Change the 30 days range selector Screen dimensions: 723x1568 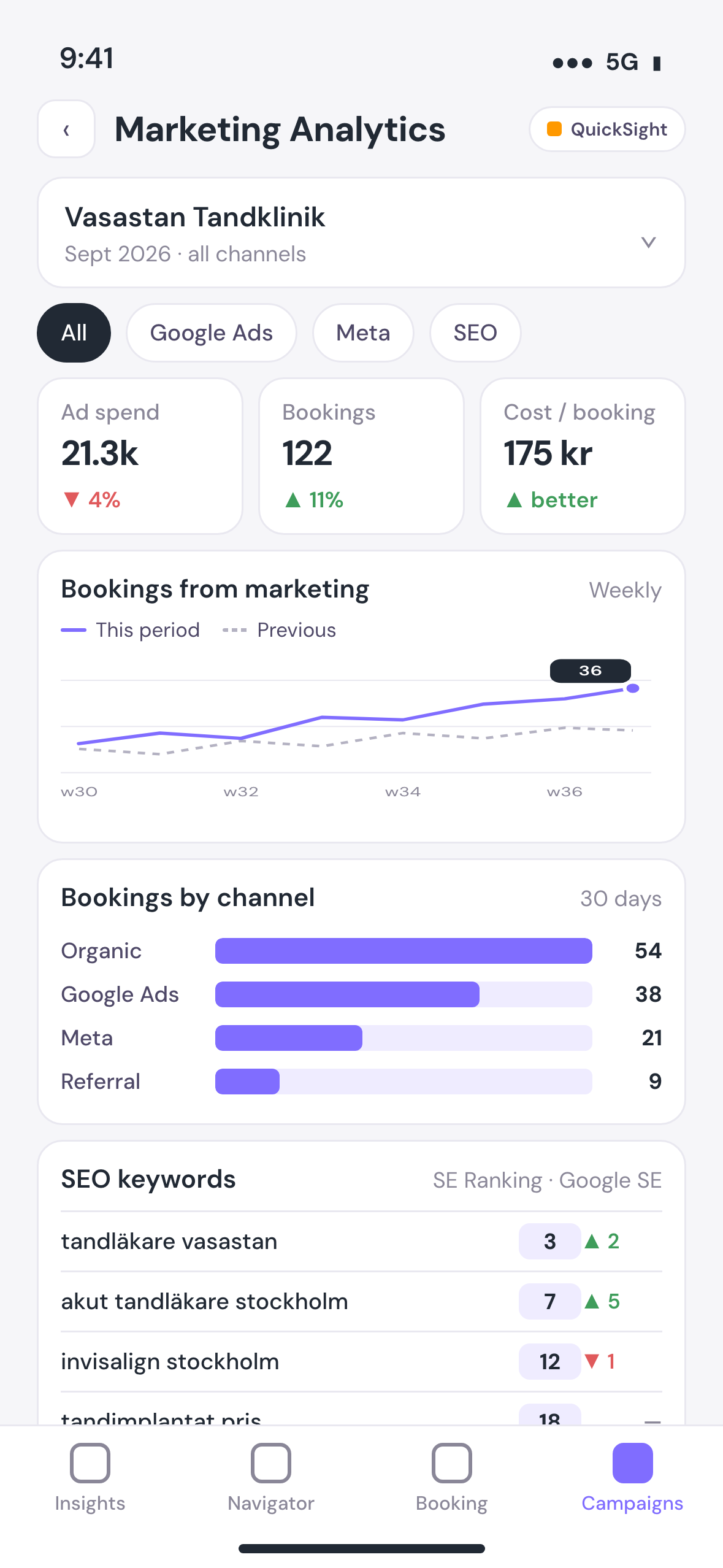pyautogui.click(x=621, y=899)
